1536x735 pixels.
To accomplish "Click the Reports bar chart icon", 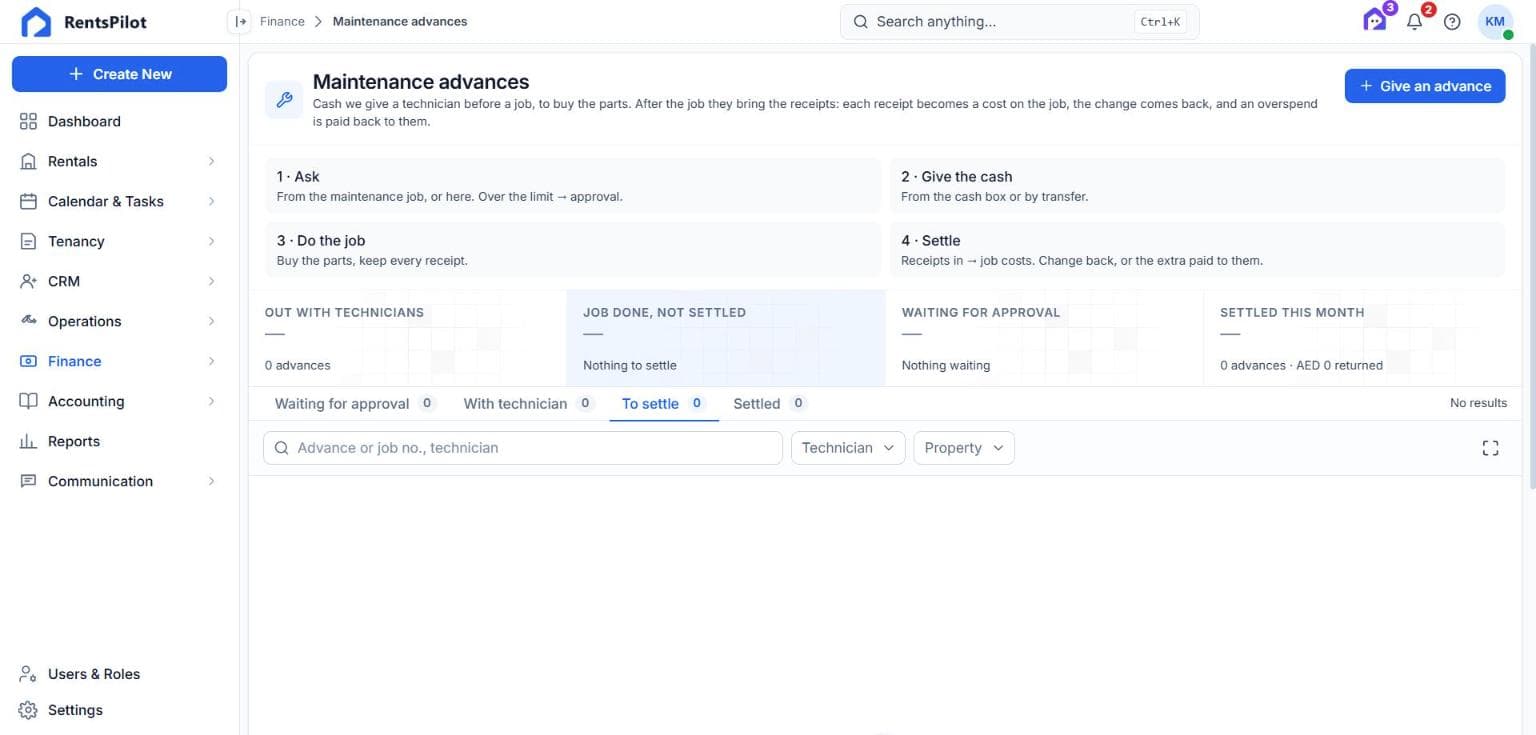I will (x=28, y=441).
